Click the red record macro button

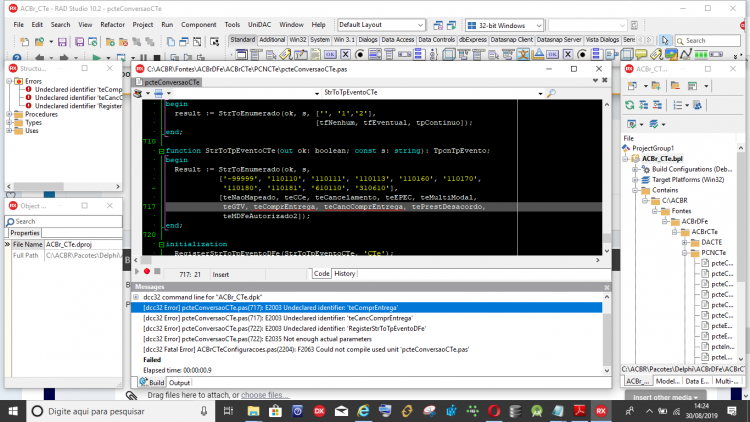point(147,271)
